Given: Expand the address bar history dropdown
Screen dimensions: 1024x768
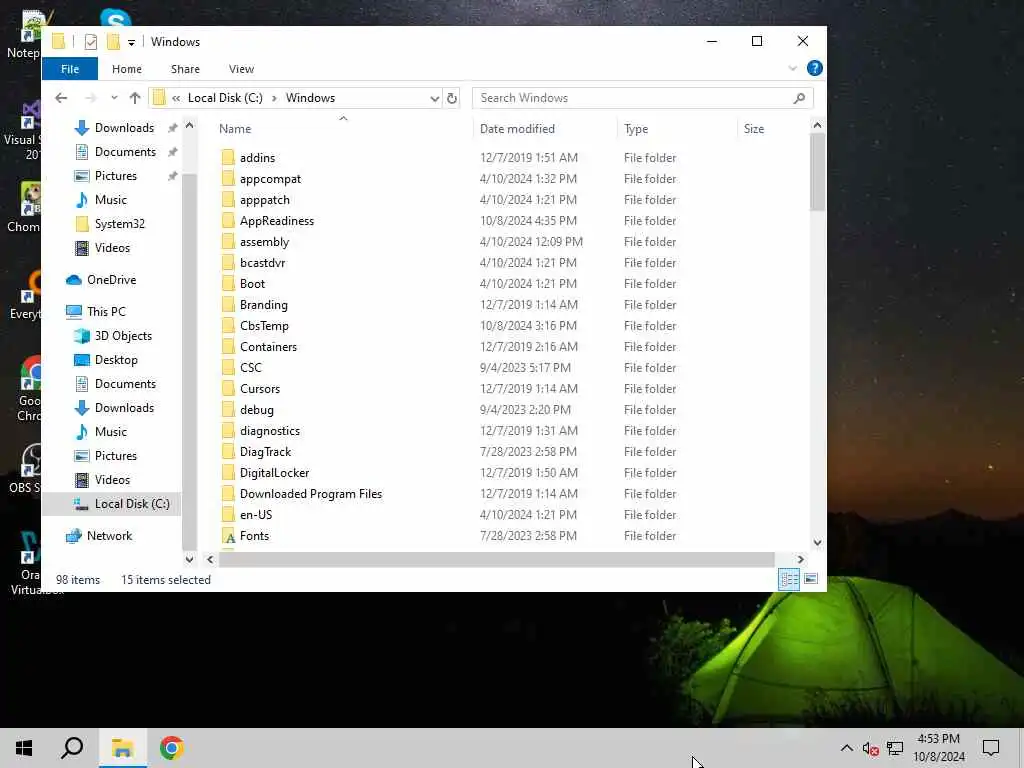Looking at the screenshot, I should (x=434, y=99).
